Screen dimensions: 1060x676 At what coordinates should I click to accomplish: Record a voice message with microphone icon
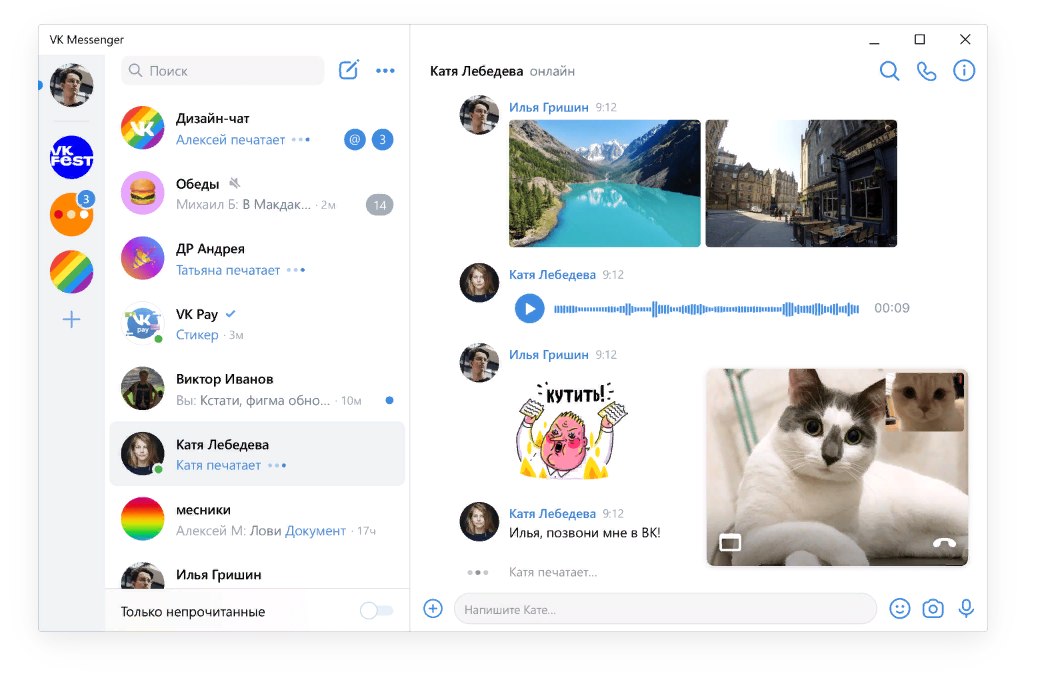pyautogui.click(x=967, y=608)
